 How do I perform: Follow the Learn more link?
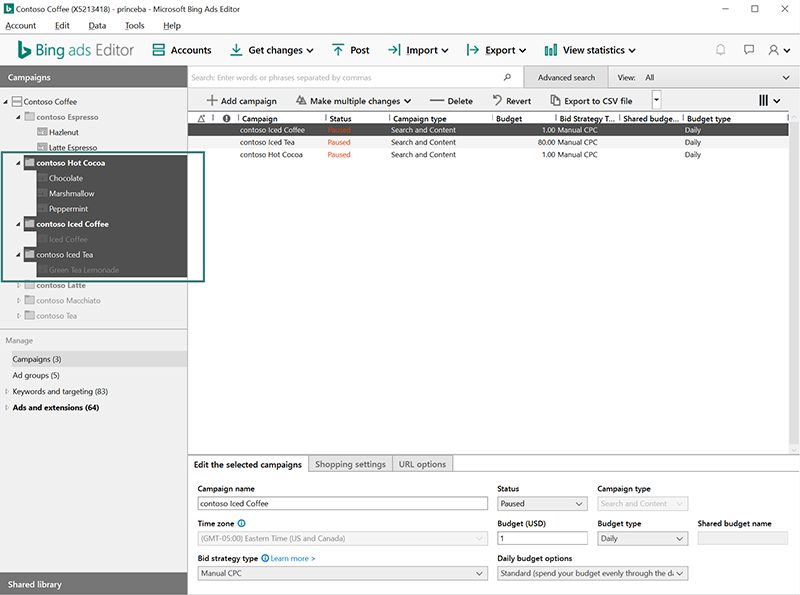point(293,558)
